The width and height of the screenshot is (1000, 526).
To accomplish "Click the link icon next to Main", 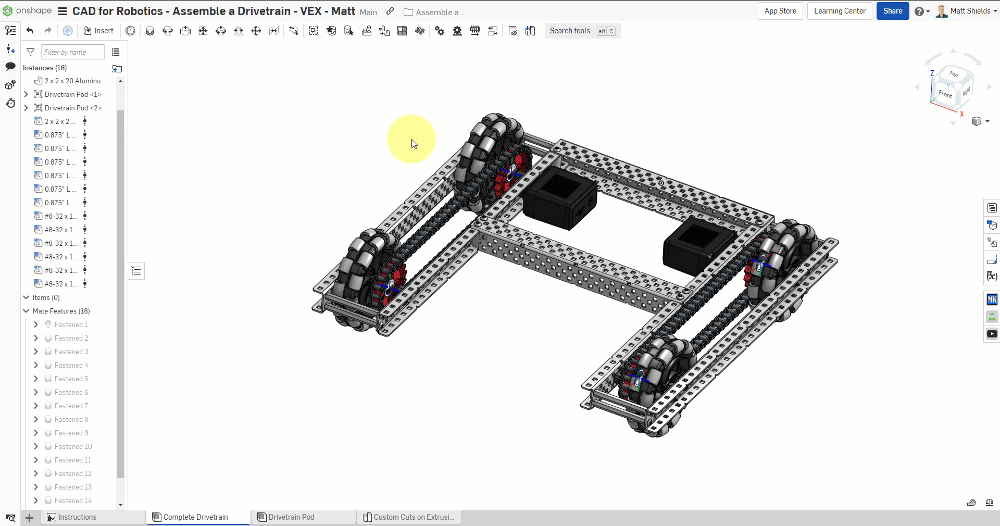I will click(389, 11).
